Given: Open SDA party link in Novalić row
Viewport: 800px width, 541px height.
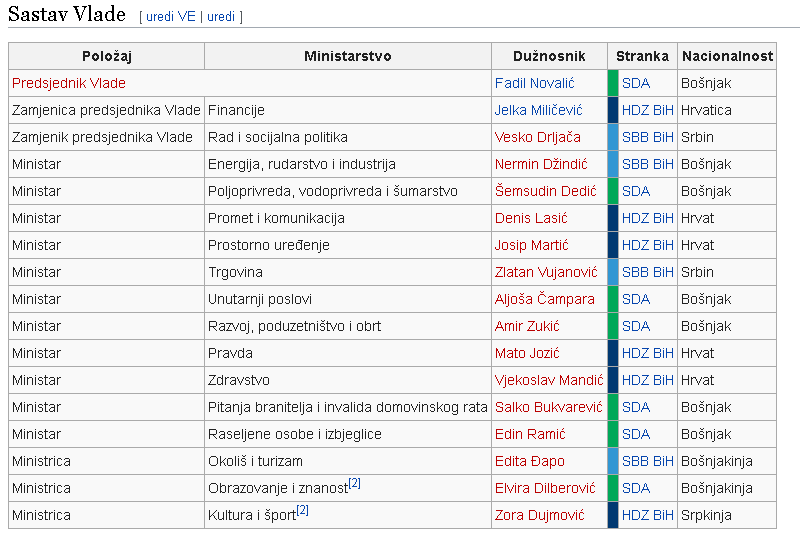Looking at the screenshot, I should point(636,83).
